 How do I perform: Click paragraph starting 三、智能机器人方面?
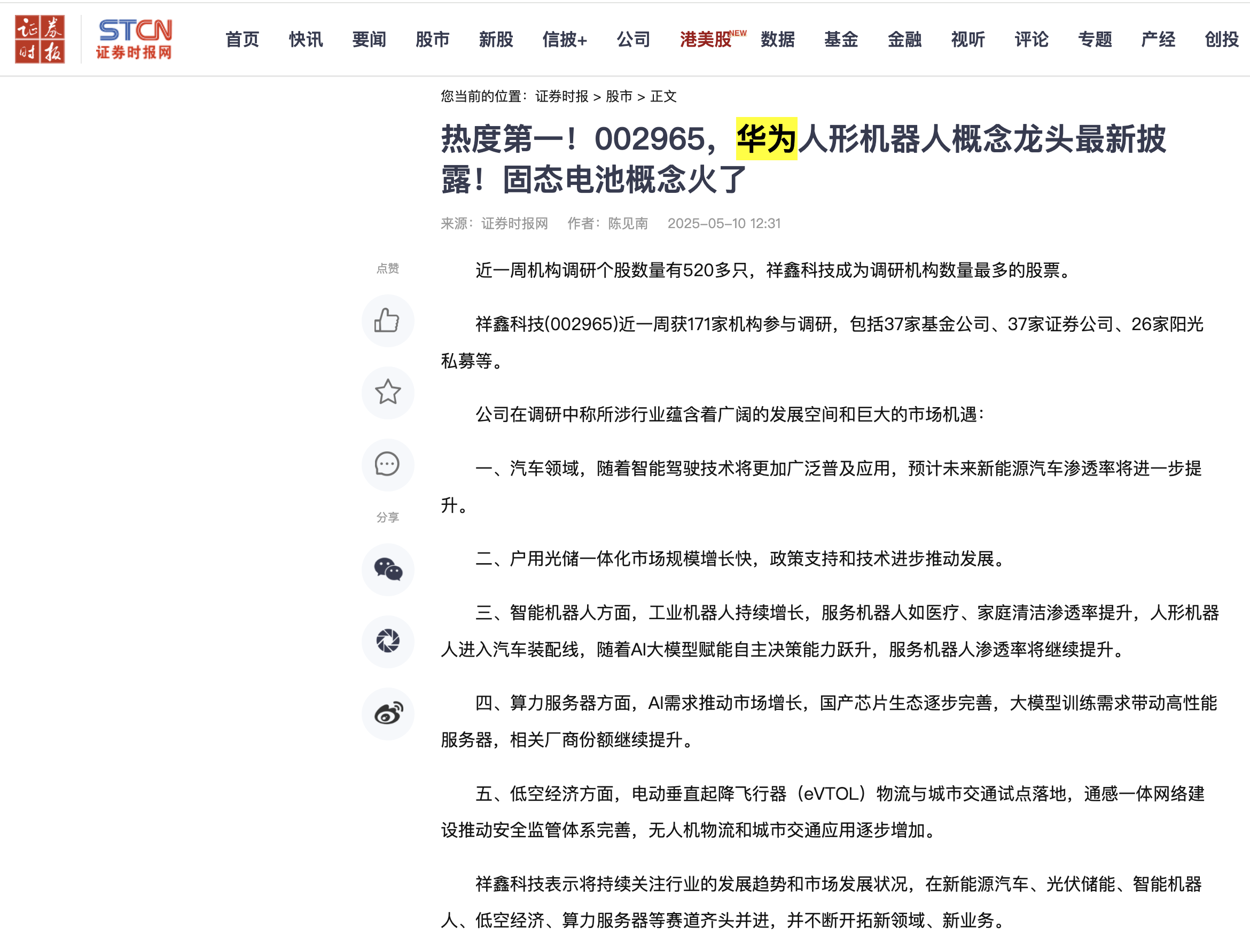point(830,631)
